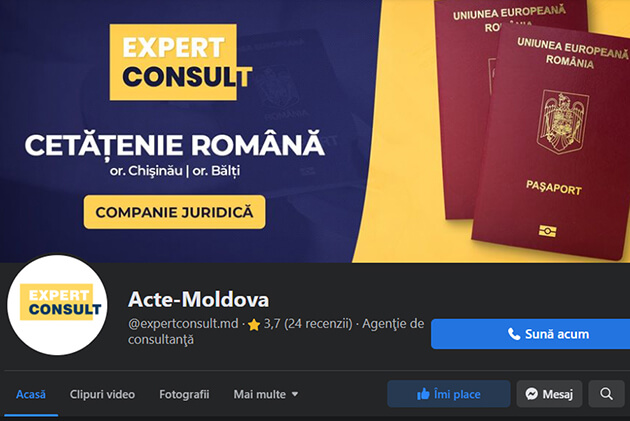Screen dimensions: 630x421
Task: Open the Clipuri video tab
Action: (x=102, y=394)
